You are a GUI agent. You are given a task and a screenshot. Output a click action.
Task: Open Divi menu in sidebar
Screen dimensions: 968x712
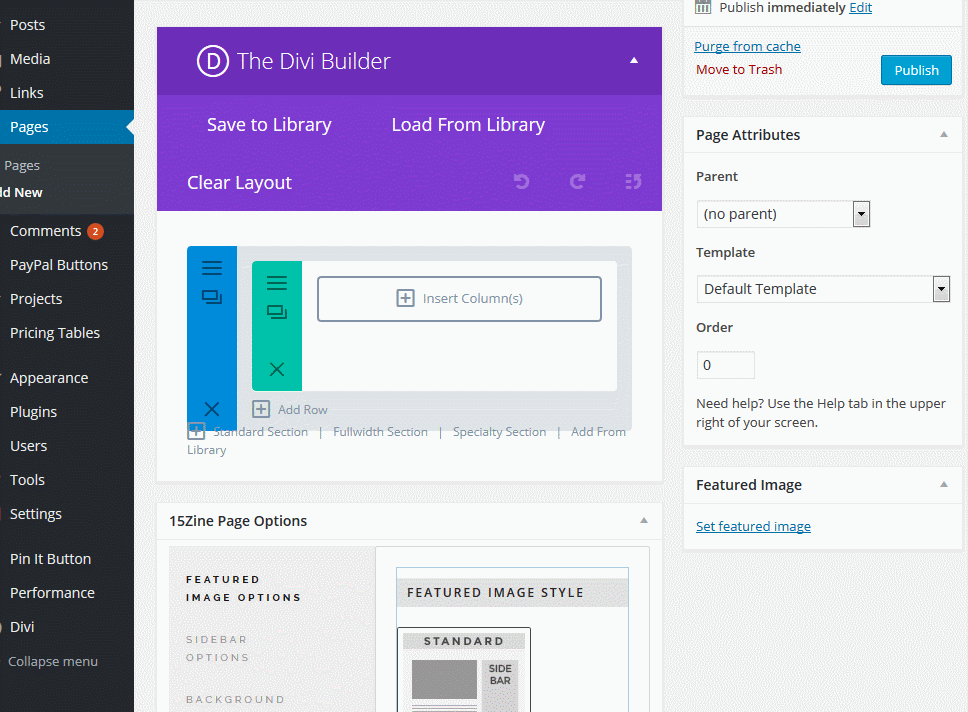click(22, 627)
